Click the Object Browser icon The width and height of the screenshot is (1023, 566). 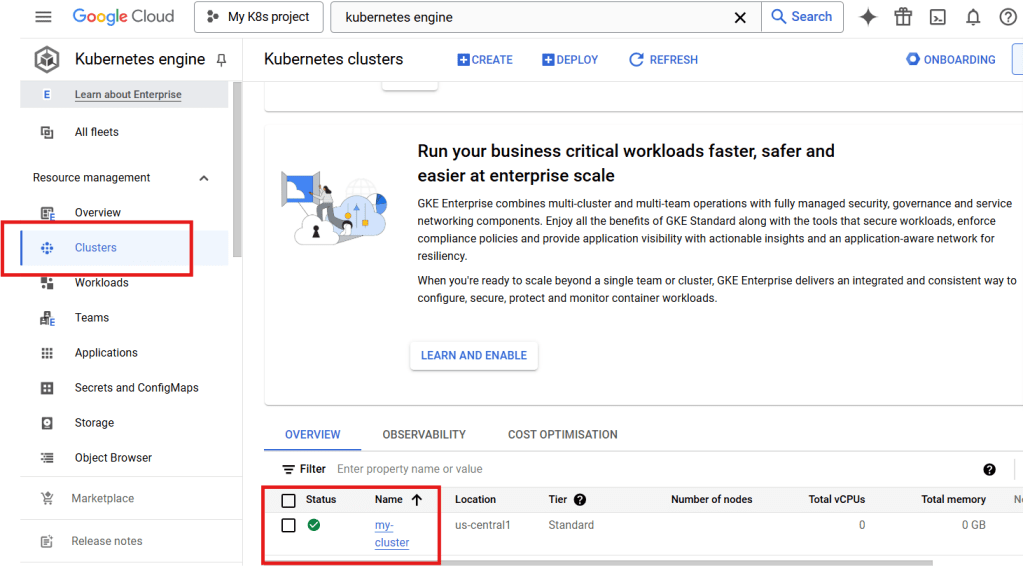47,458
